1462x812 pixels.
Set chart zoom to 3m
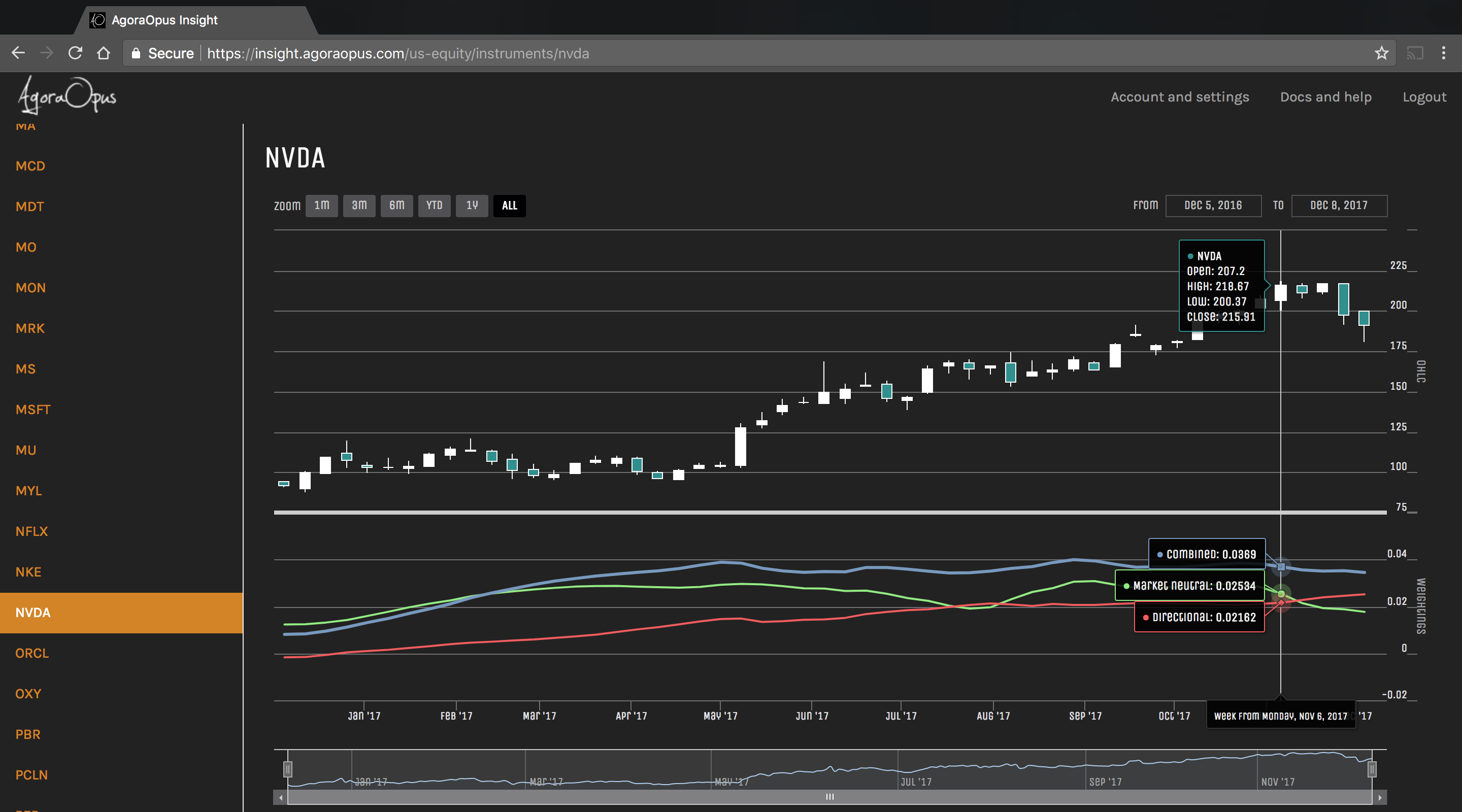[359, 206]
